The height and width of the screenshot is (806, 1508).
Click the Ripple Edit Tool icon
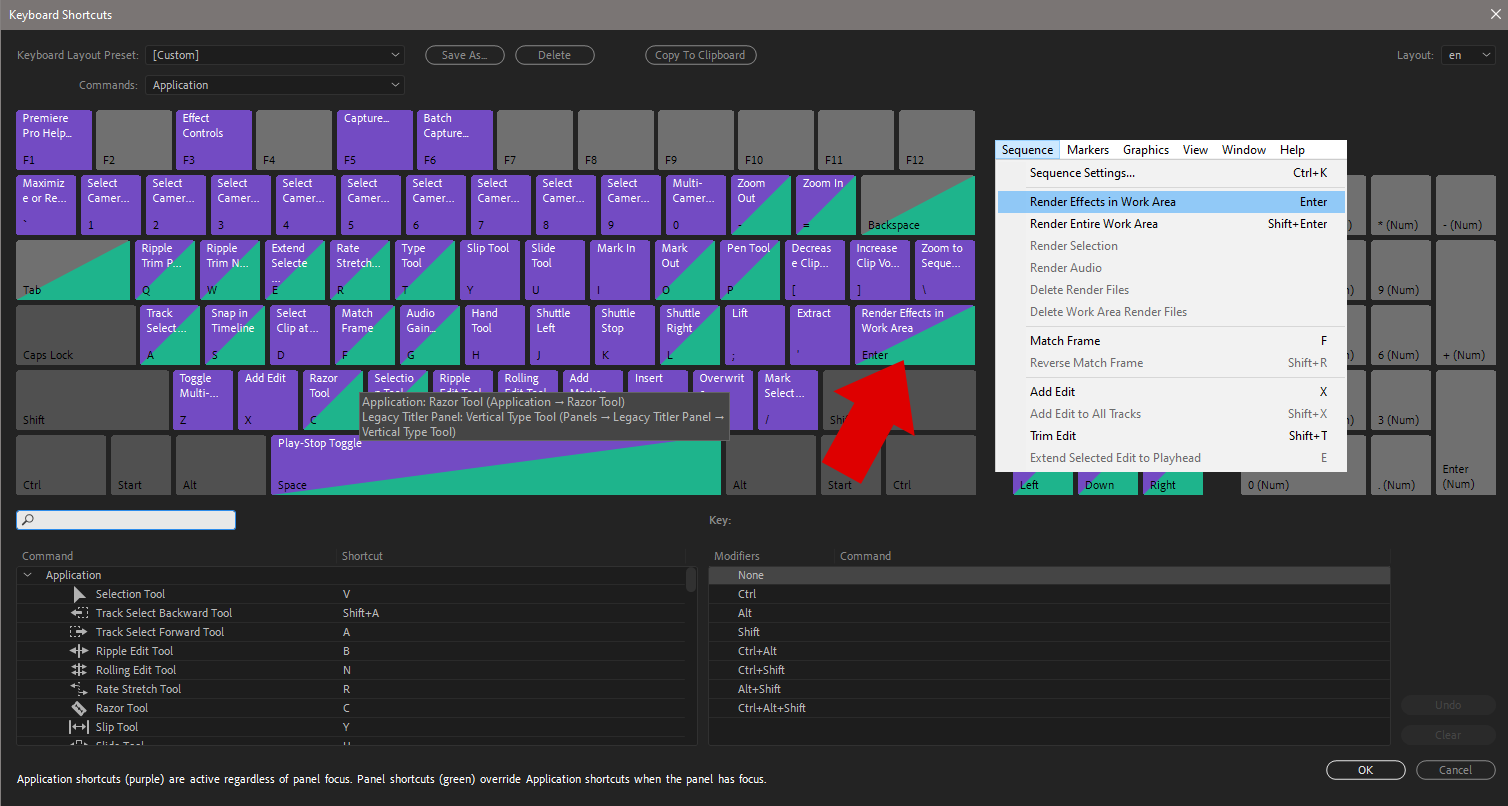79,650
